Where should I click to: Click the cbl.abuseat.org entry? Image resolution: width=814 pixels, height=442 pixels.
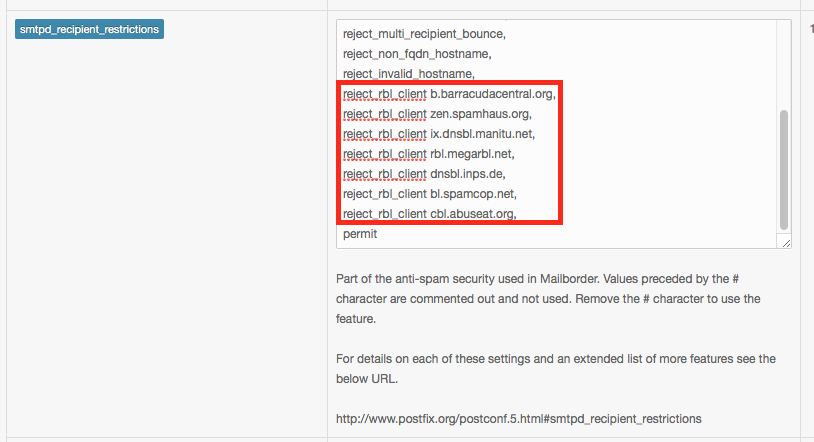[x=473, y=214]
